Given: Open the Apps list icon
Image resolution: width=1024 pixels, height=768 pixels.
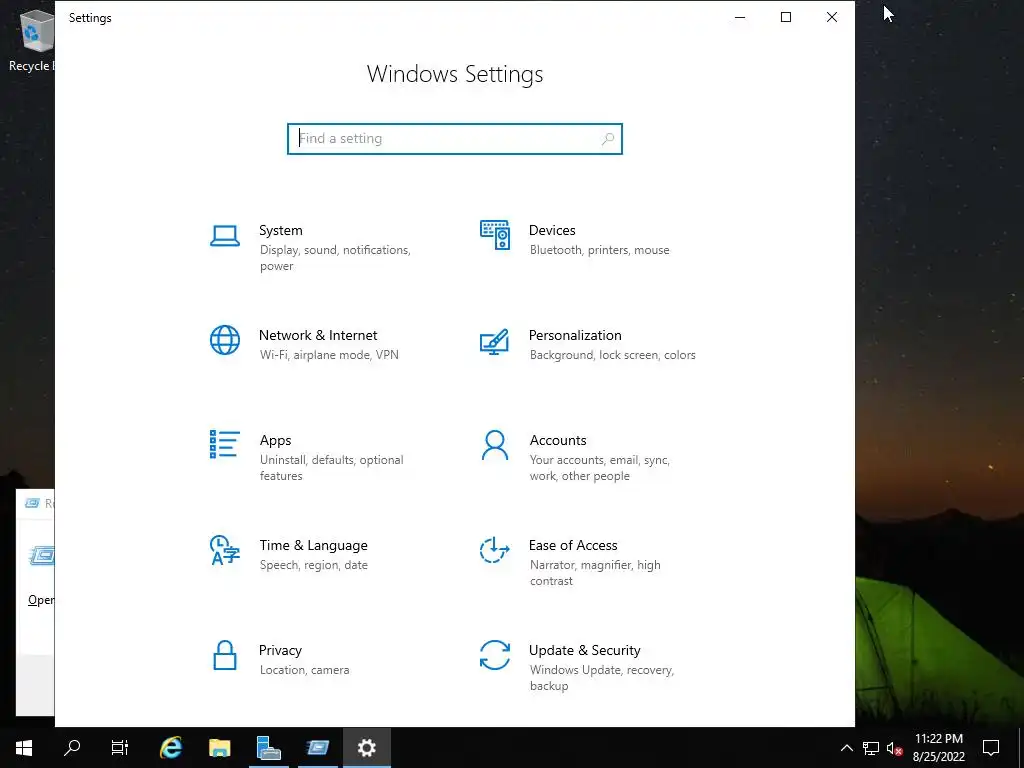Looking at the screenshot, I should [x=225, y=445].
